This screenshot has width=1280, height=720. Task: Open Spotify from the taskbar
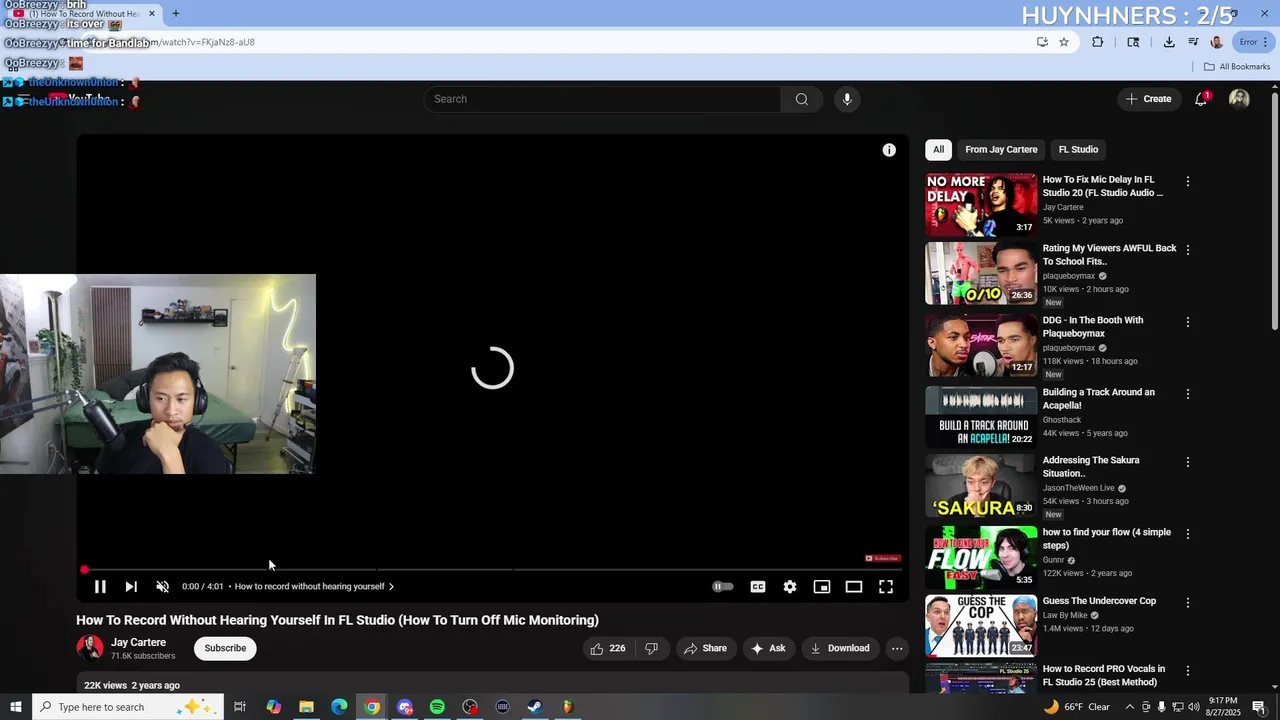437,707
